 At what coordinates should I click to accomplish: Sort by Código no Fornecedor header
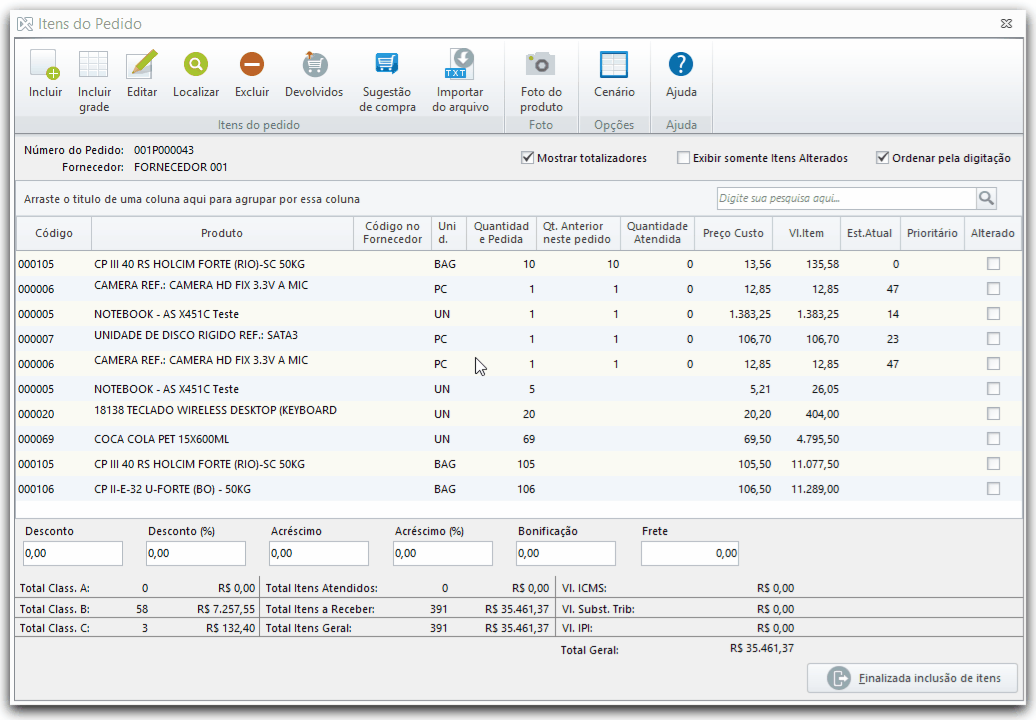(x=392, y=233)
